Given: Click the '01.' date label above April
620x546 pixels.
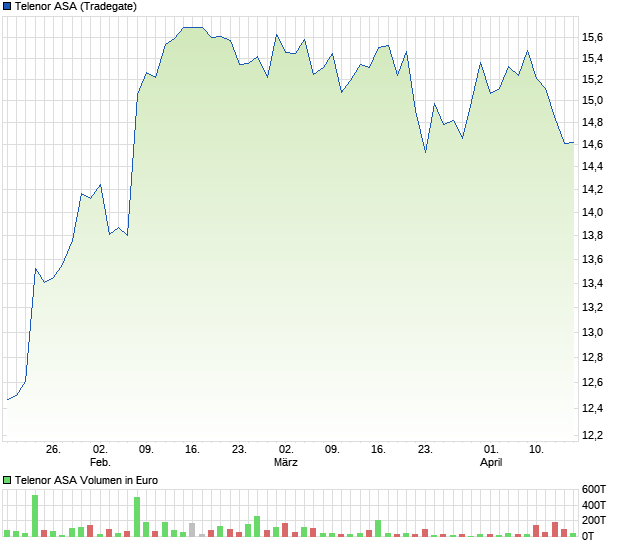Looking at the screenshot, I should [x=491, y=450].
